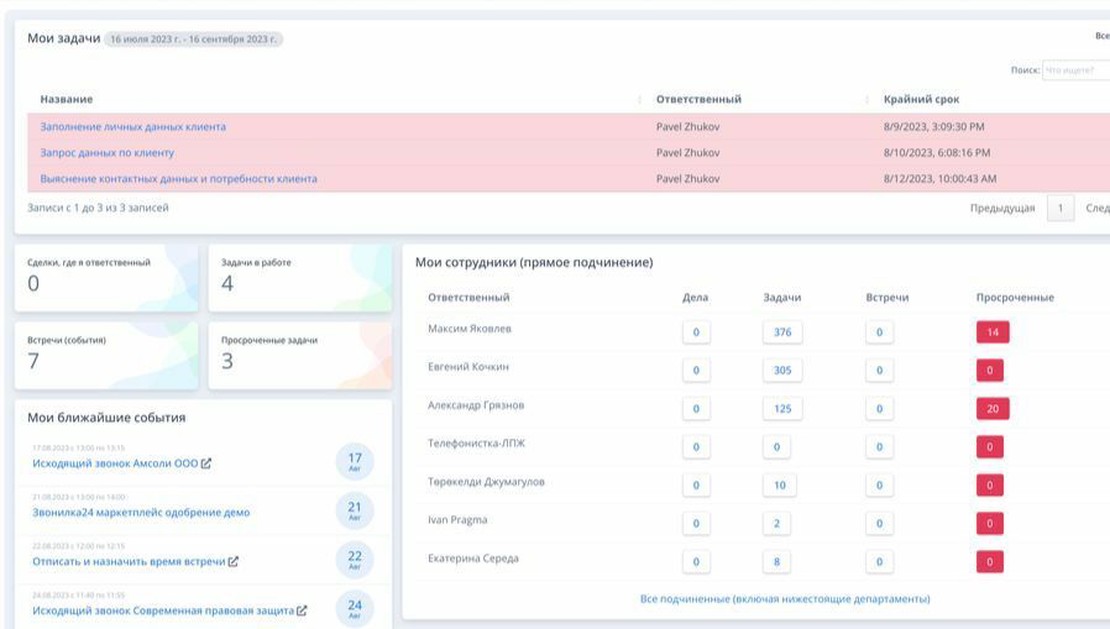The image size is (1110, 629).
Task: Click external link icon next to Отписать и назначить
Action: pyautogui.click(x=233, y=562)
